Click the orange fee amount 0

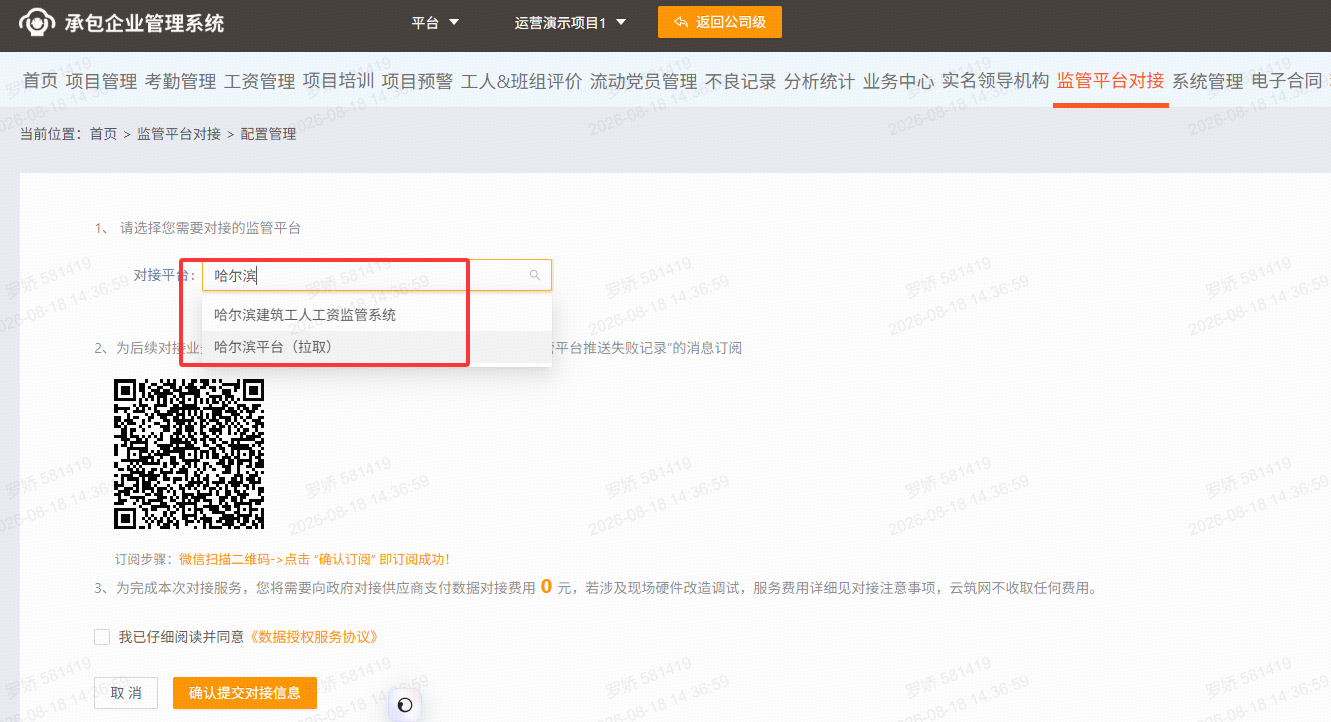(546, 587)
